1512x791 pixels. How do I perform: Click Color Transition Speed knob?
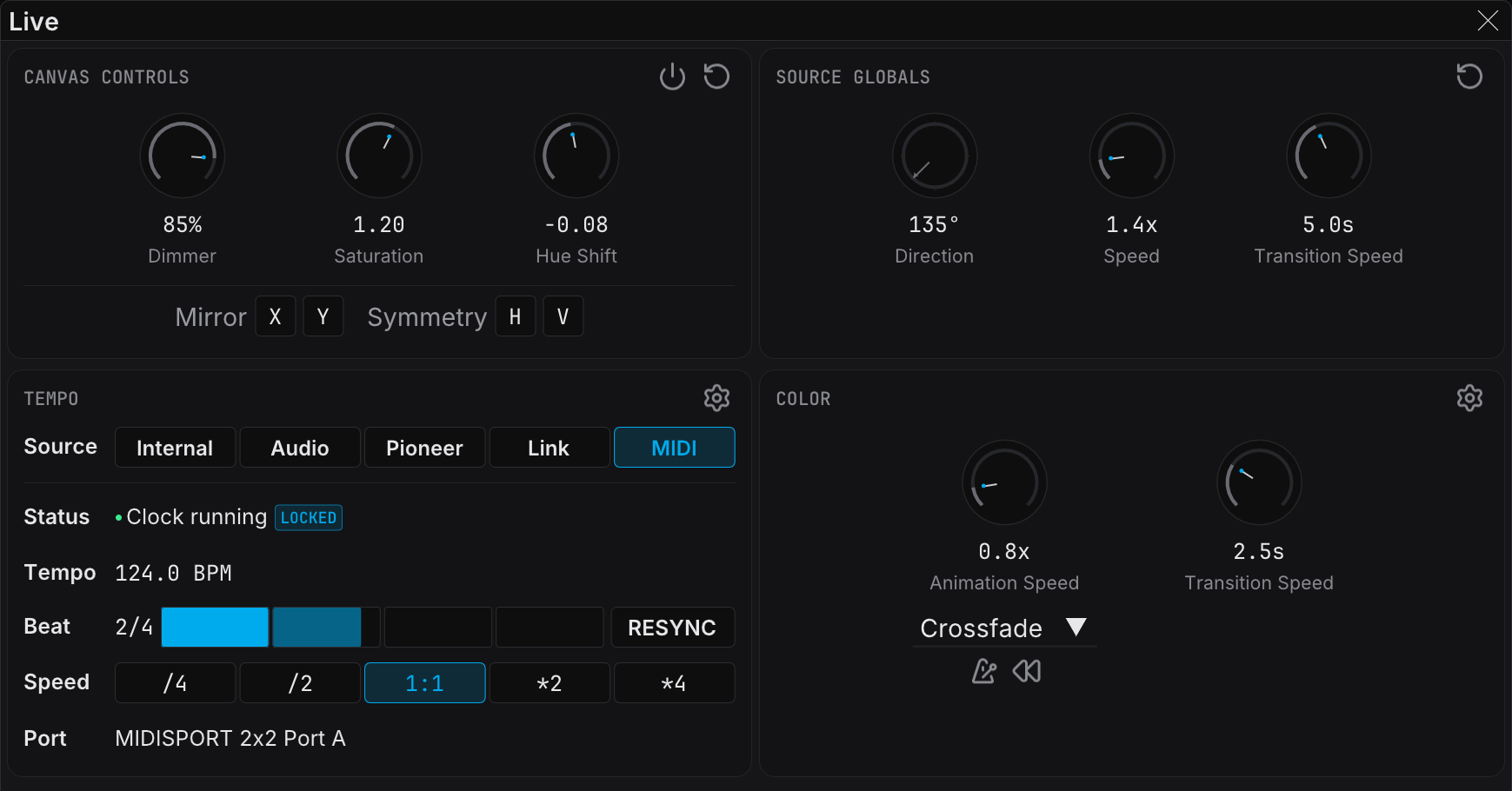pos(1259,482)
